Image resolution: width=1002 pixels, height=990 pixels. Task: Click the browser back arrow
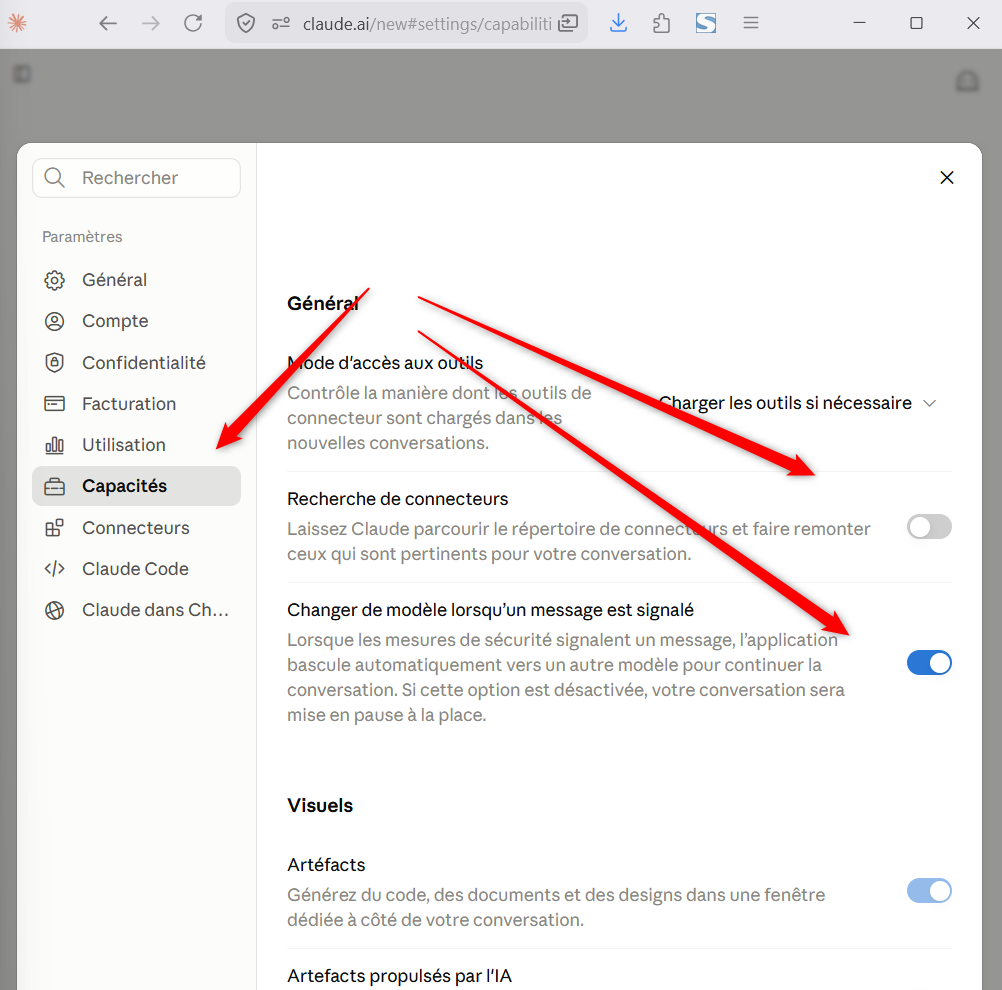(108, 24)
